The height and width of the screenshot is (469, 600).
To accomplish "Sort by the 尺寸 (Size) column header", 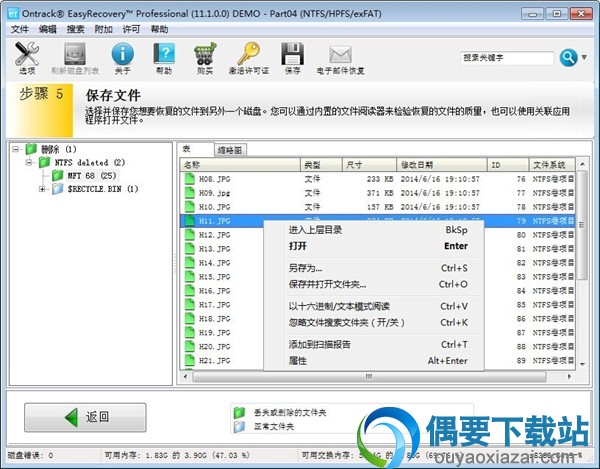I will pos(369,165).
